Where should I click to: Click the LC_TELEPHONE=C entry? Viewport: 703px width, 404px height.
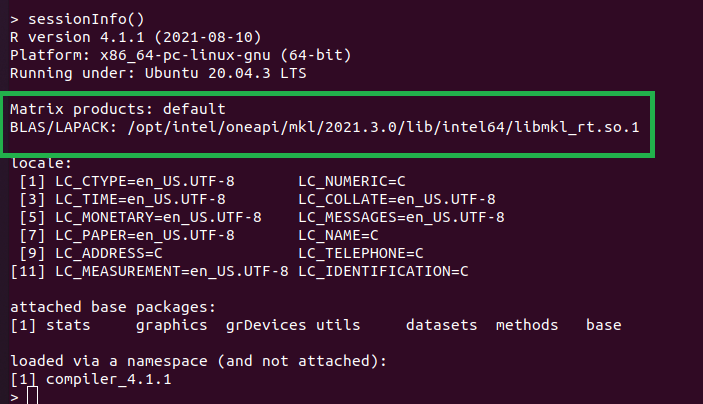[x=361, y=253]
